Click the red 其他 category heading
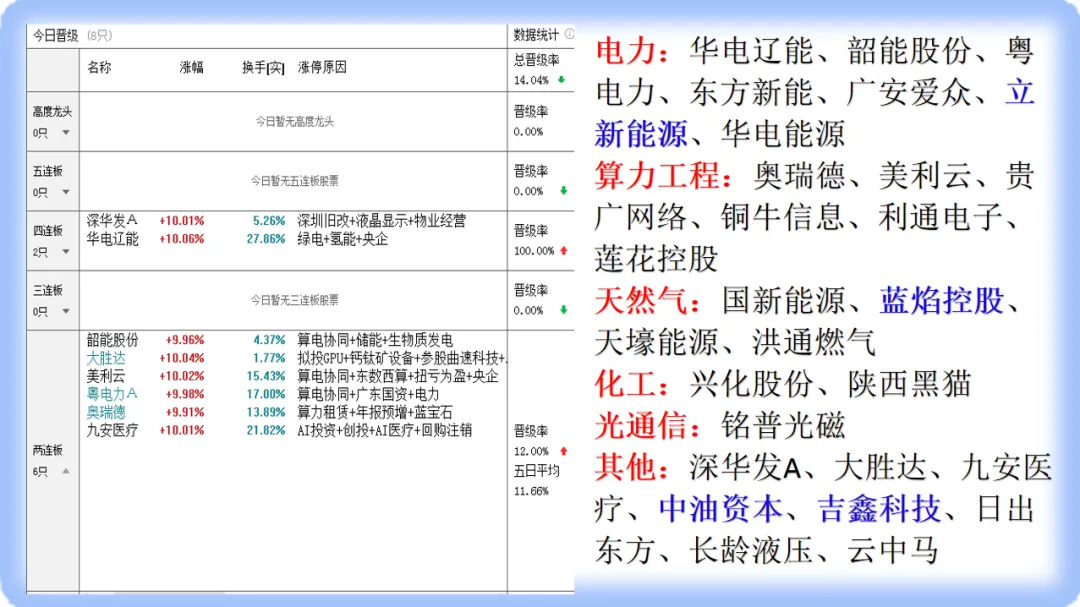Viewport: 1080px width, 607px height. coord(632,467)
